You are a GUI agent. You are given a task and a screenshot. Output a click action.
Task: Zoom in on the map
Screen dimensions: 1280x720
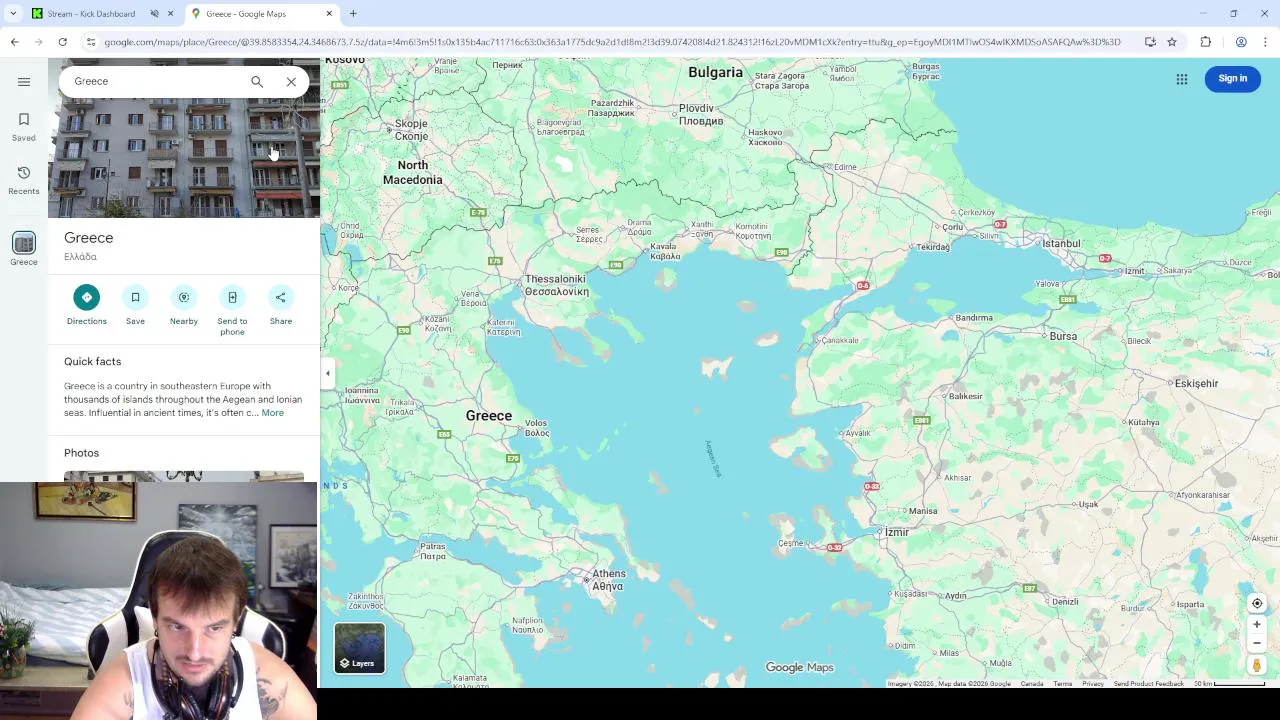pyautogui.click(x=1257, y=625)
